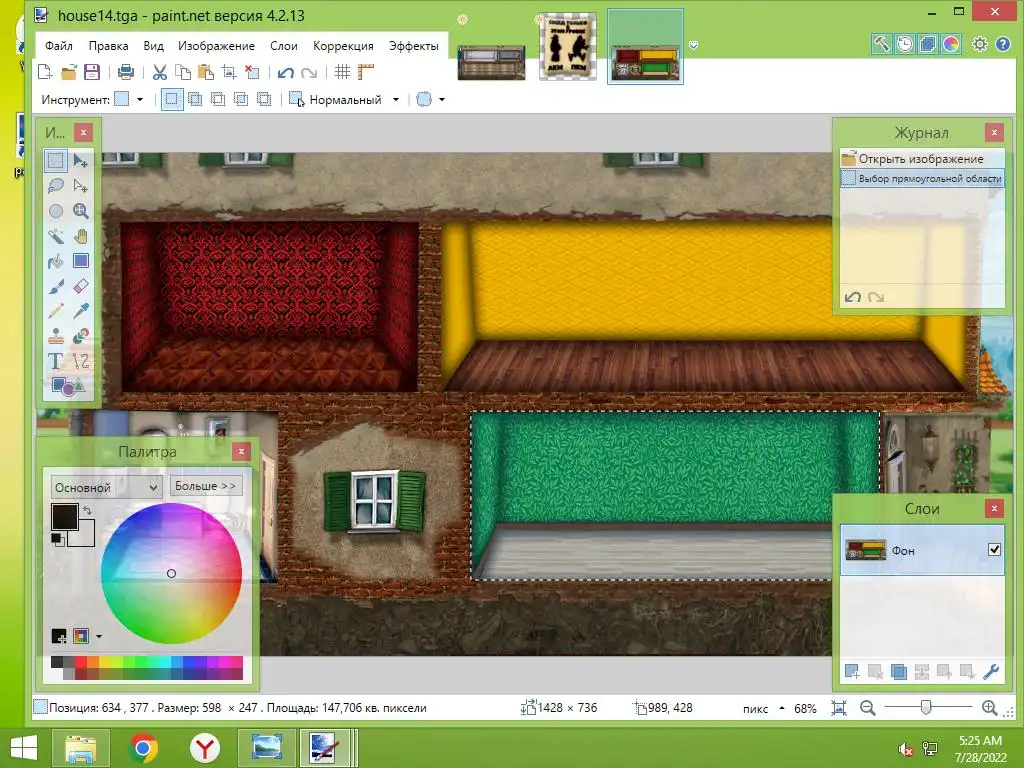The height and width of the screenshot is (768, 1024).
Task: Open the Правка menu
Action: point(108,46)
